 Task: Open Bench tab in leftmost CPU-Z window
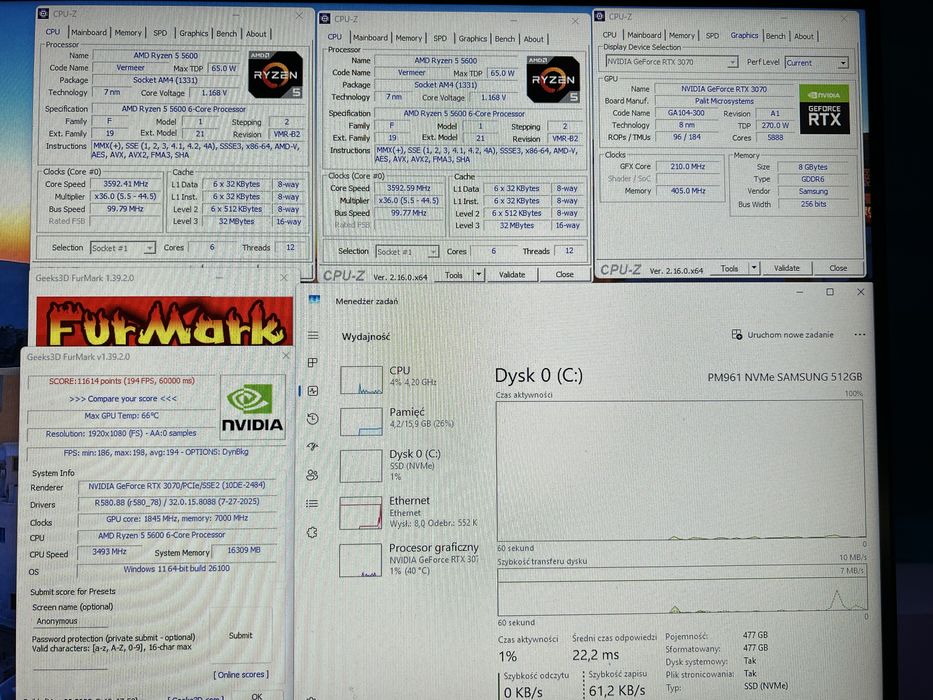point(226,34)
